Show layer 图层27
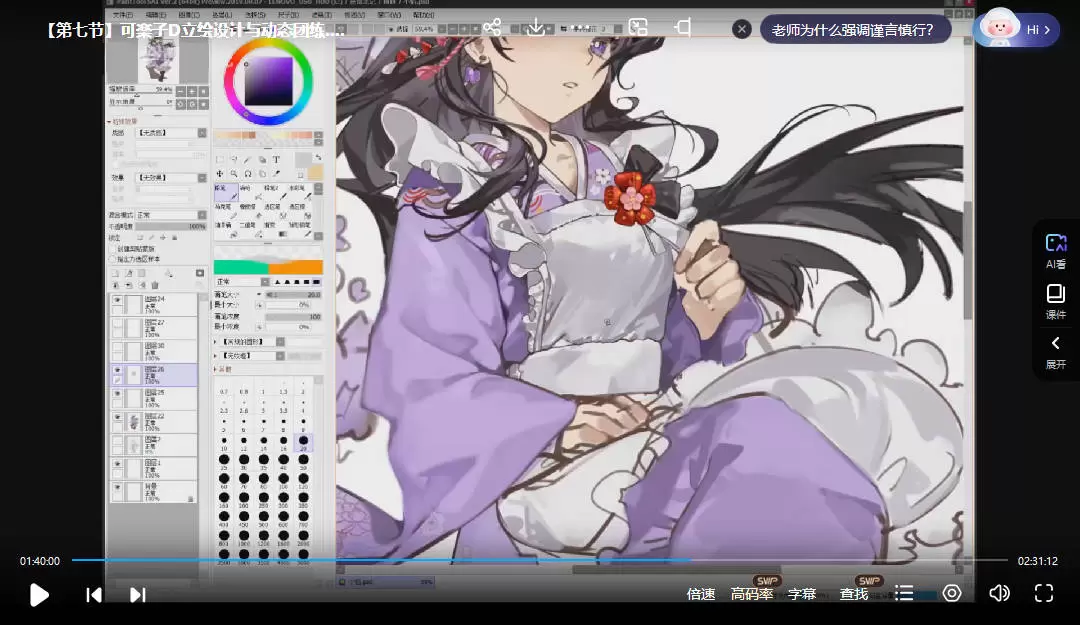Image resolution: width=1080 pixels, height=625 pixels. pos(118,323)
